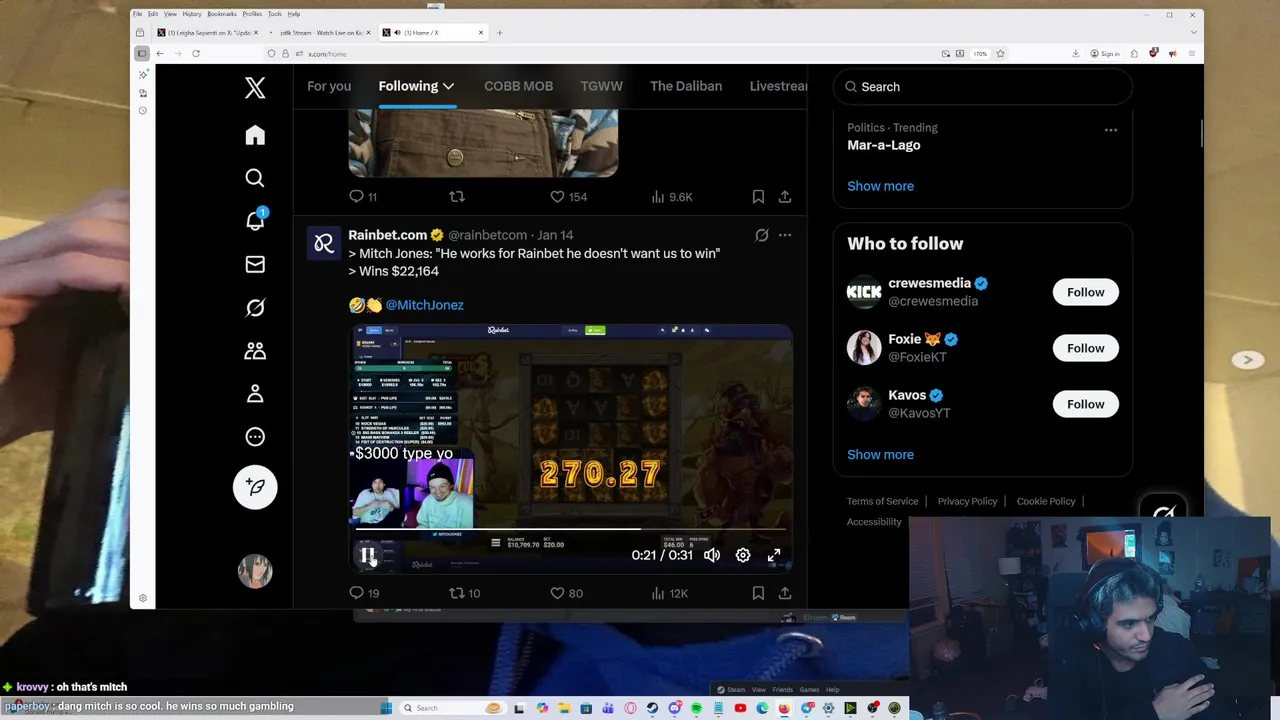Open the More circle icon in sidebar
The height and width of the screenshot is (720, 1280).
click(x=255, y=437)
